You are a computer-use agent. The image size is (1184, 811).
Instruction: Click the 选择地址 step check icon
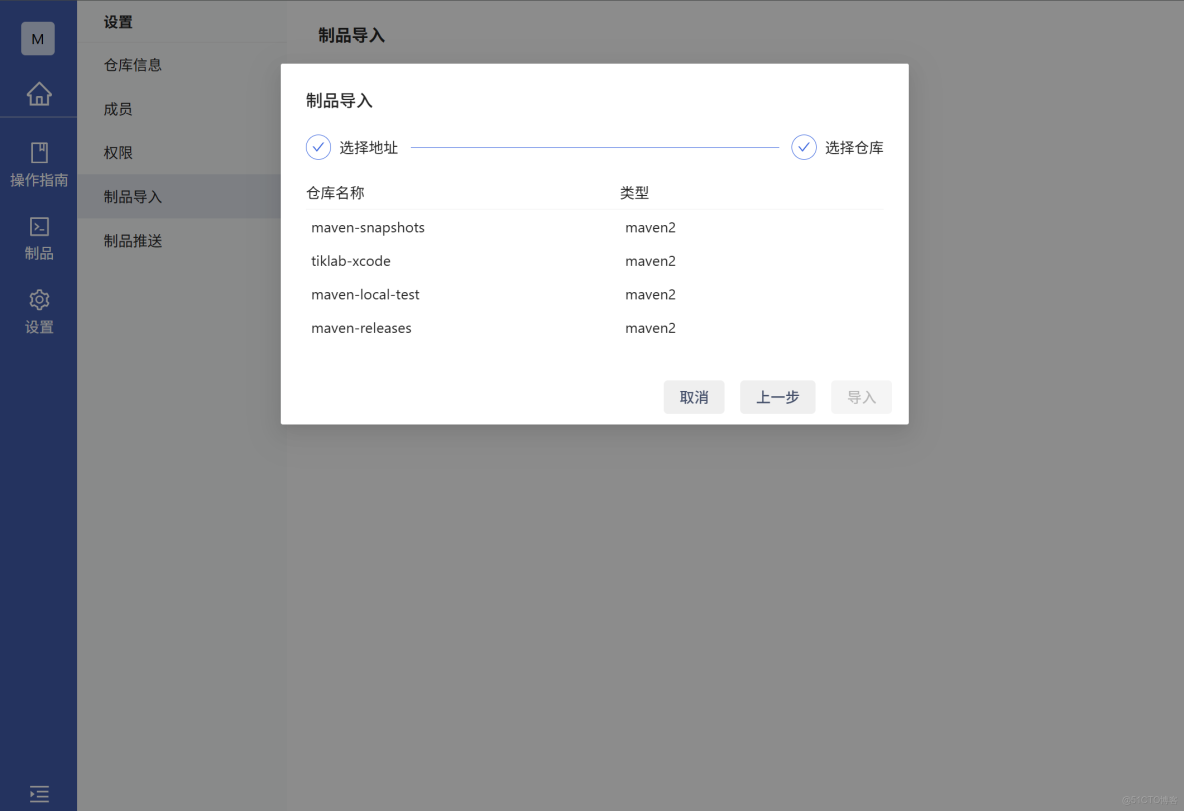click(318, 147)
